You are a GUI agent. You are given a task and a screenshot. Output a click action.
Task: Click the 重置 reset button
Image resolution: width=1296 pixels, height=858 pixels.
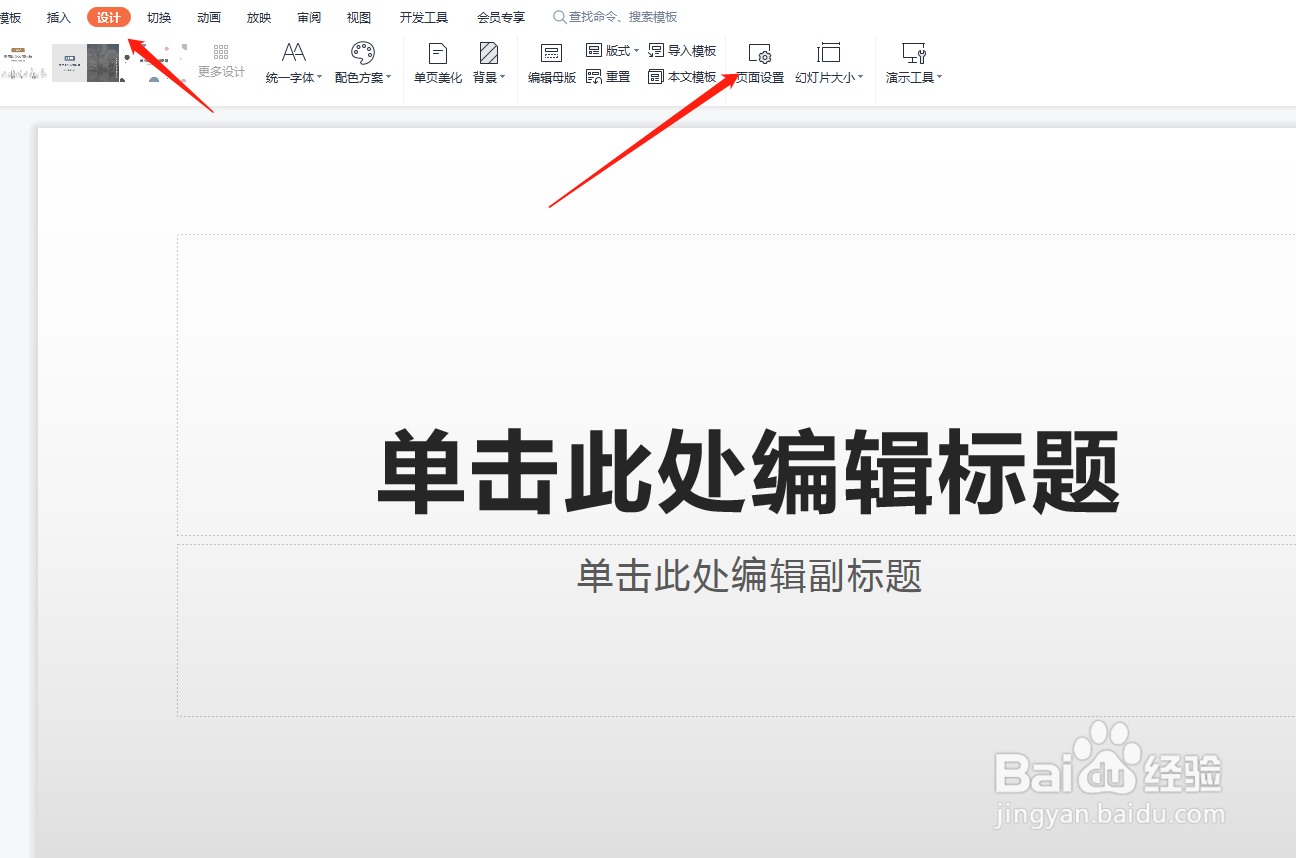click(608, 77)
